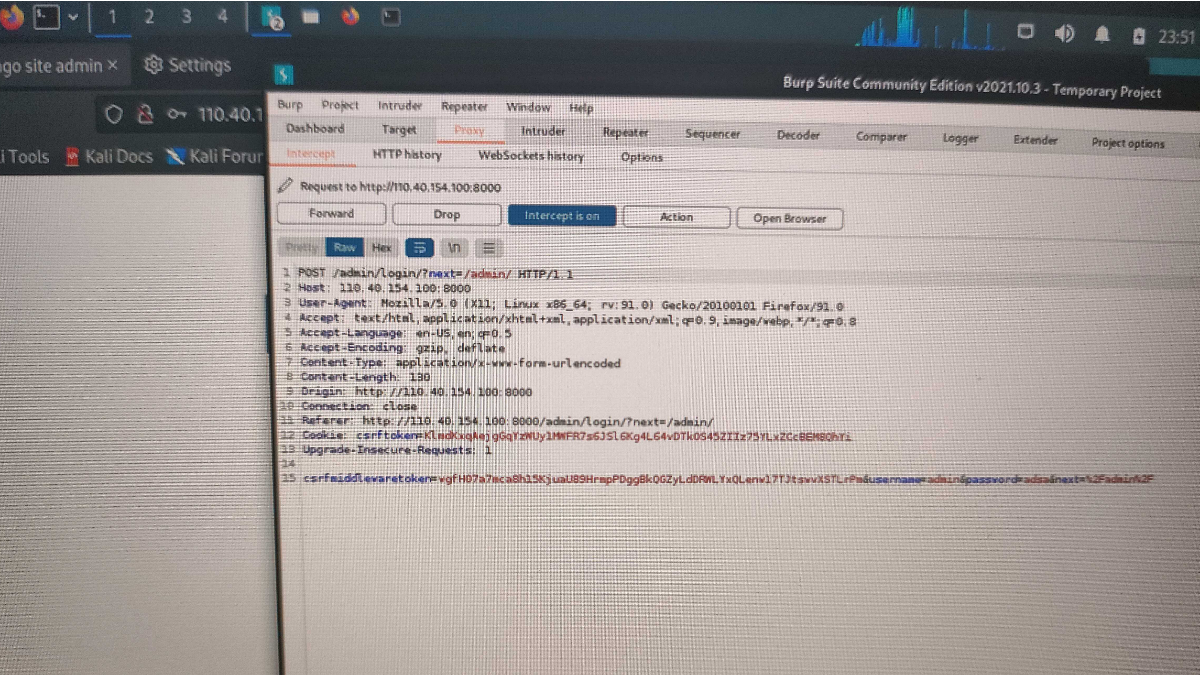Click the Firefox tracking protection shield icon
Screen dimensions: 1200x675
click(113, 114)
